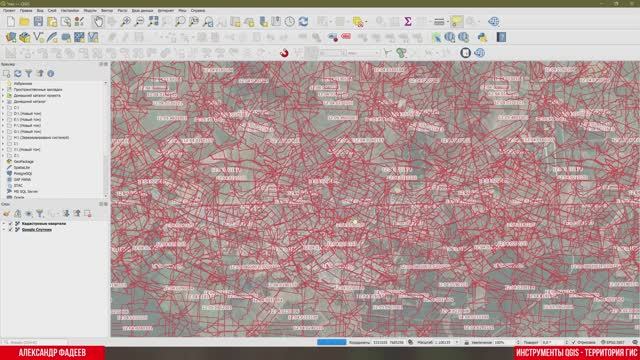Click the Browser panel vertical scrollbar
Image resolution: width=640 pixels, height=360 pixels.
(x=106, y=139)
